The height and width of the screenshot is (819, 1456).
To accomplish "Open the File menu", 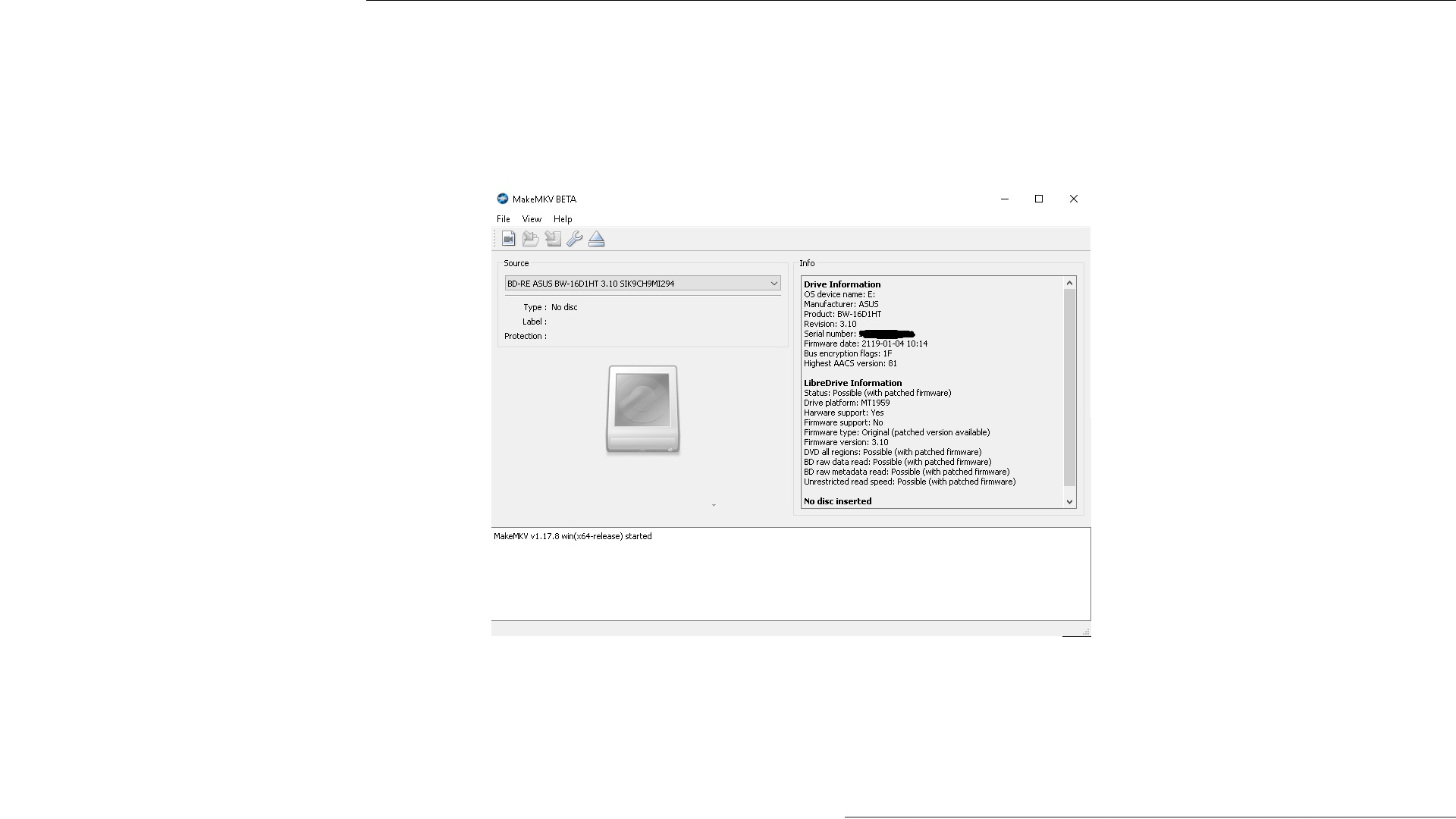I will 504,219.
